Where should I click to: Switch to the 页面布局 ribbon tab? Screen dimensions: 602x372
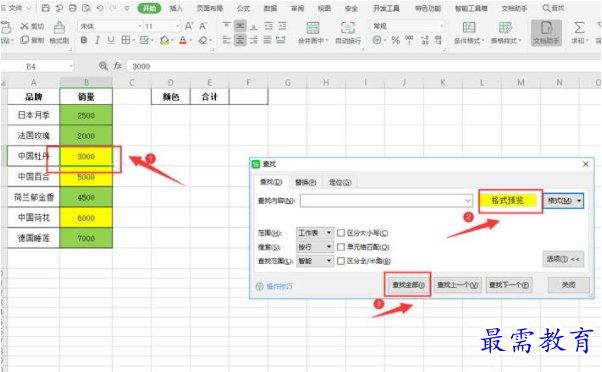coord(210,8)
